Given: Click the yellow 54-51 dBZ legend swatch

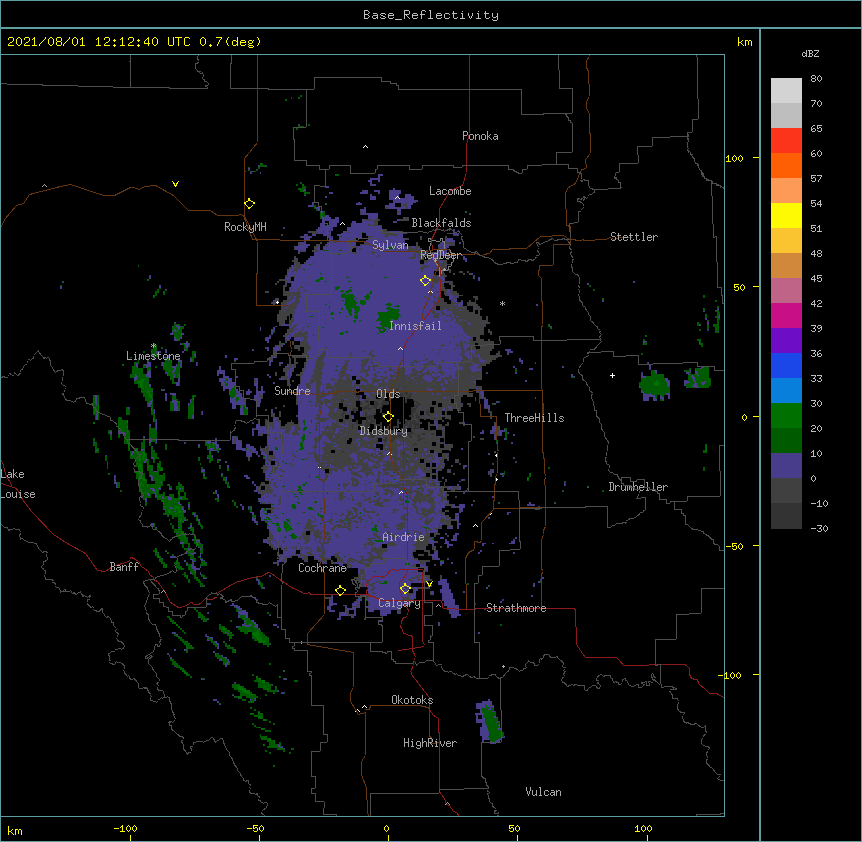Looking at the screenshot, I should (x=786, y=215).
